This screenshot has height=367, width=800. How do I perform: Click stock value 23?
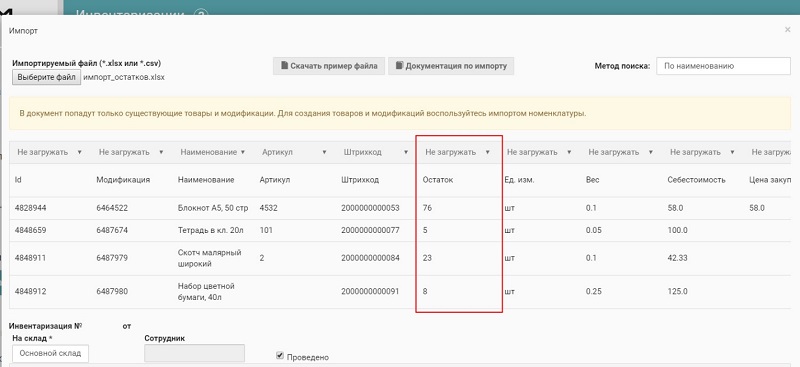(427, 258)
